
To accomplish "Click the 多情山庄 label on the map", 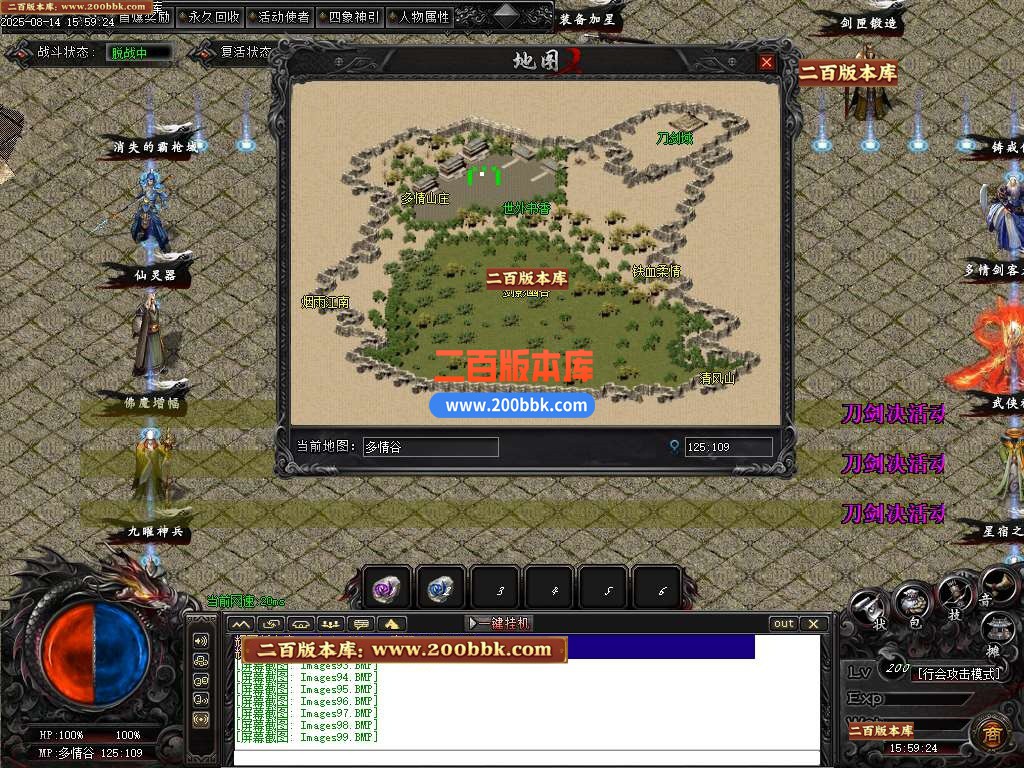I will pyautogui.click(x=425, y=199).
